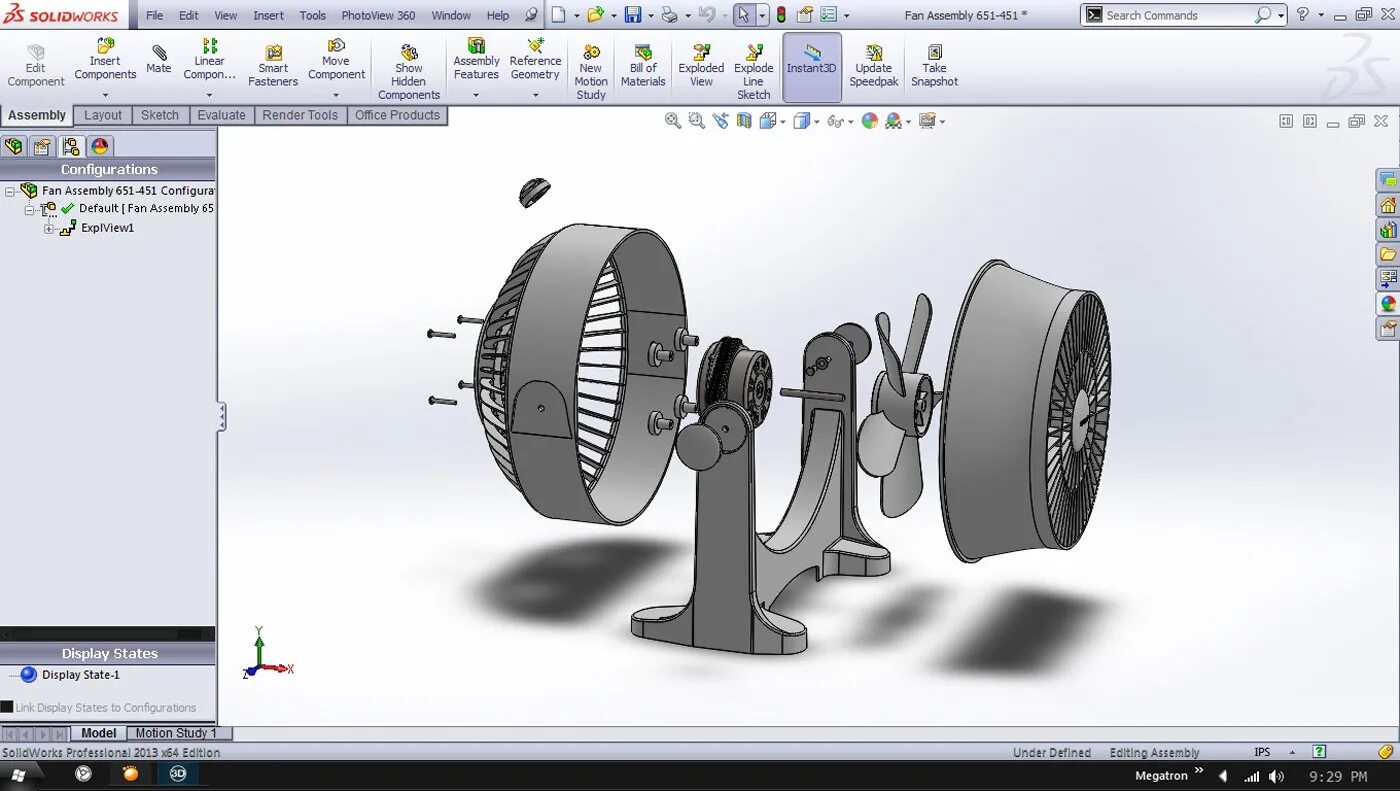Click the Save icon
This screenshot has height=791, width=1400.
pos(633,15)
